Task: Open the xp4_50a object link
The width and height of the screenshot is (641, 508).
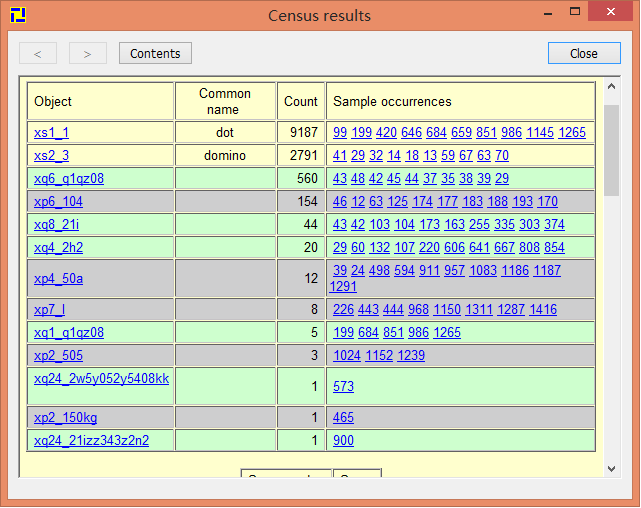Action: point(58,278)
